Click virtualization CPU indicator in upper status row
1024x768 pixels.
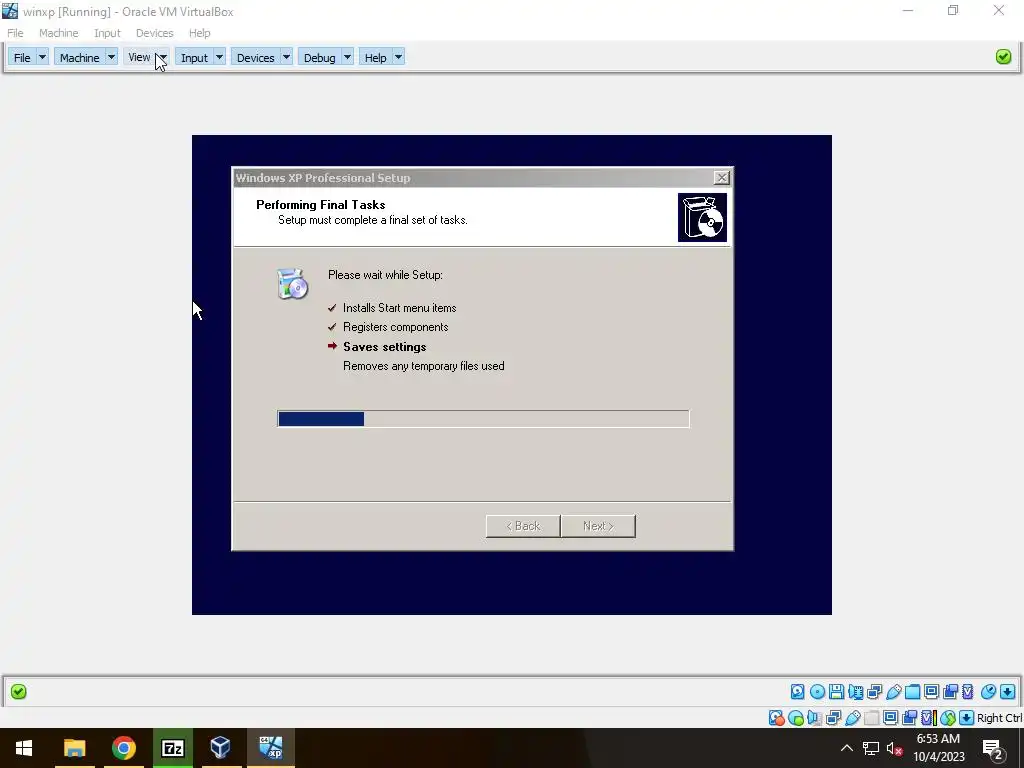(968, 692)
